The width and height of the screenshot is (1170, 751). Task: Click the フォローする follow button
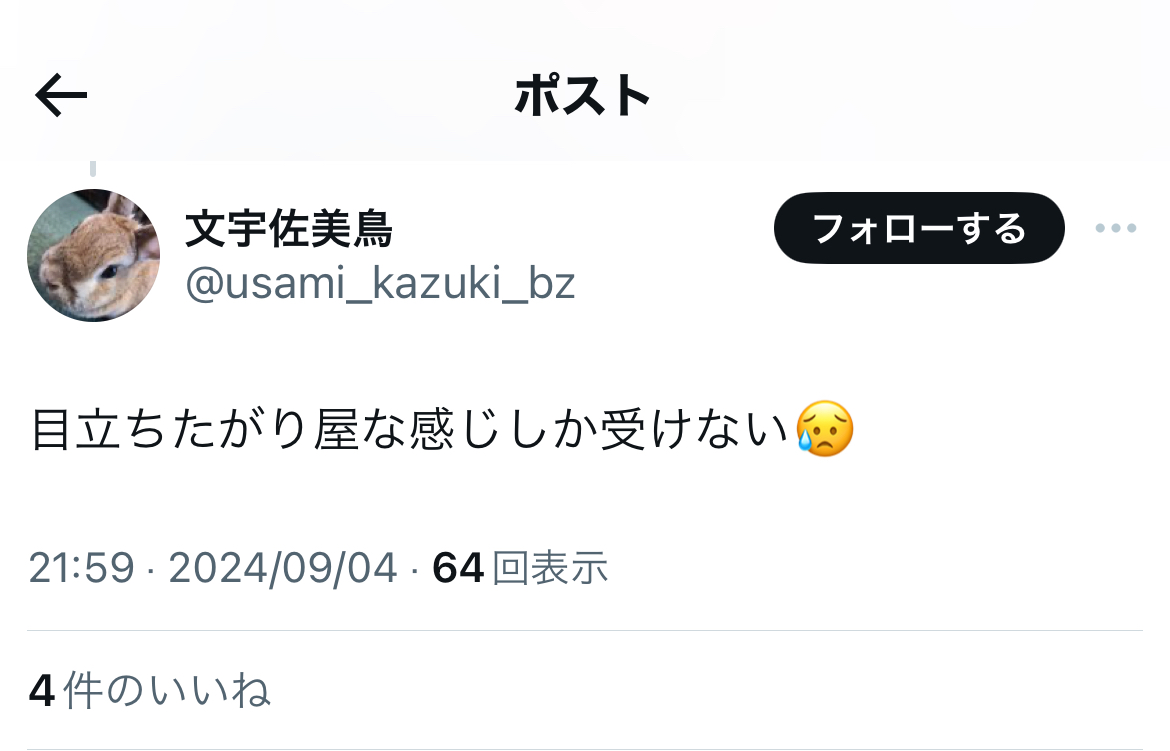coord(919,228)
